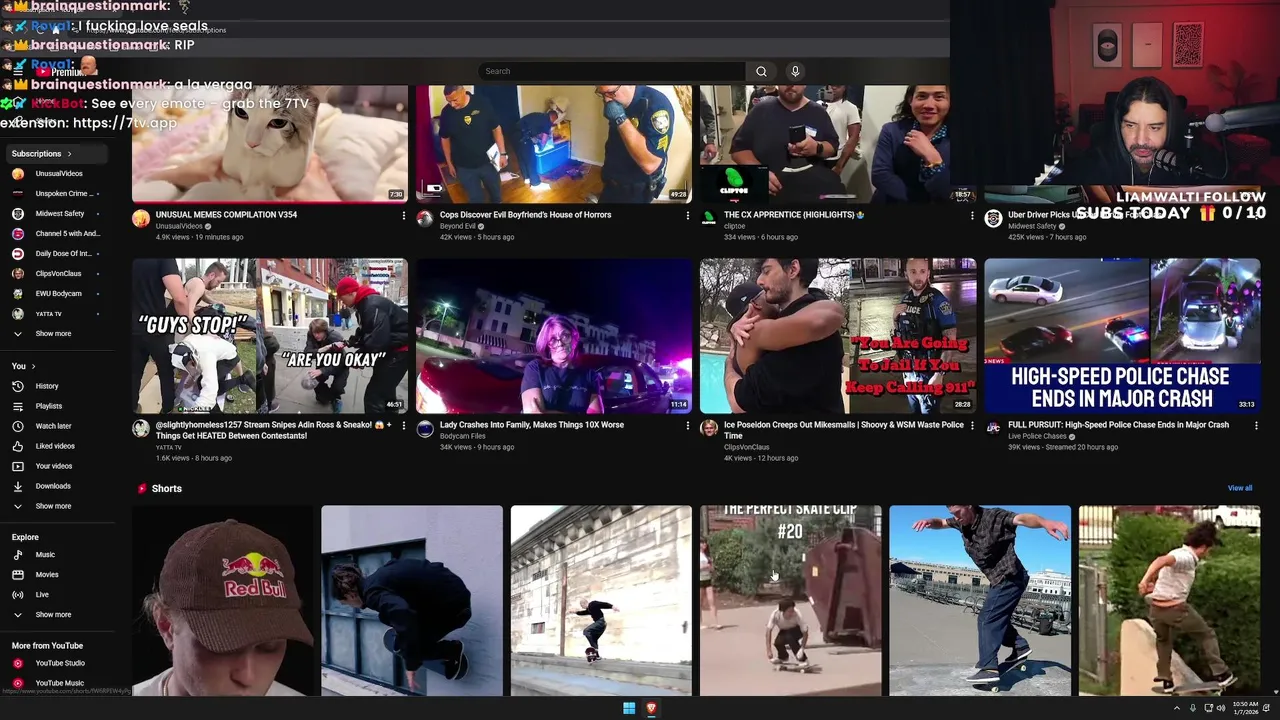Image resolution: width=1280 pixels, height=720 pixels.
Task: Open options menu for The CX Apprentice
Action: tap(971, 215)
